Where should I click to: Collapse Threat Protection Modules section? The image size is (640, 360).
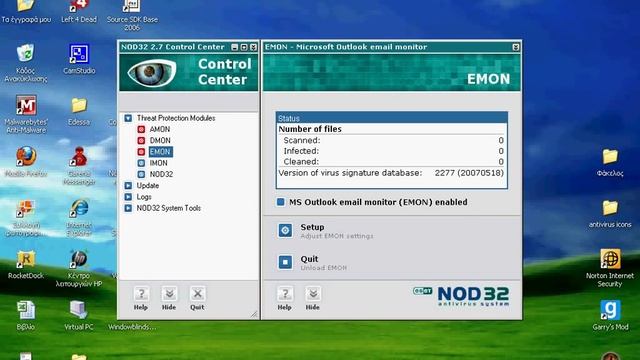(x=128, y=118)
